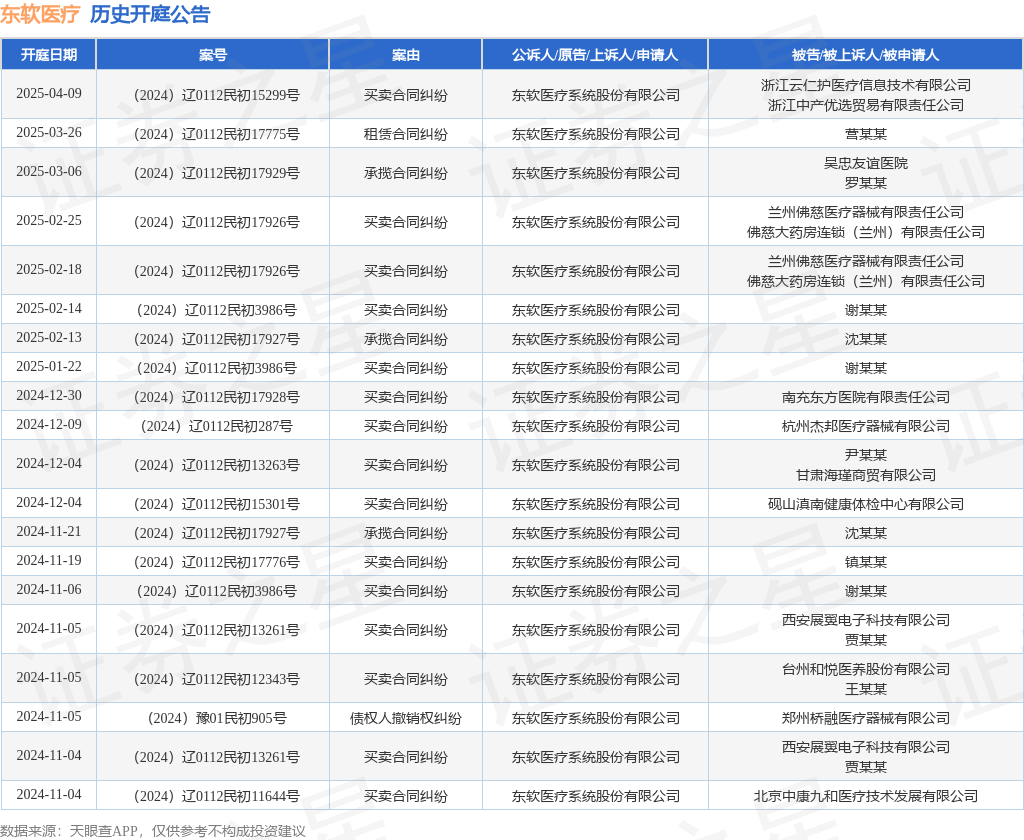This screenshot has height=840, width=1024.
Task: Click the date 2025-01-22
Action: point(49,366)
